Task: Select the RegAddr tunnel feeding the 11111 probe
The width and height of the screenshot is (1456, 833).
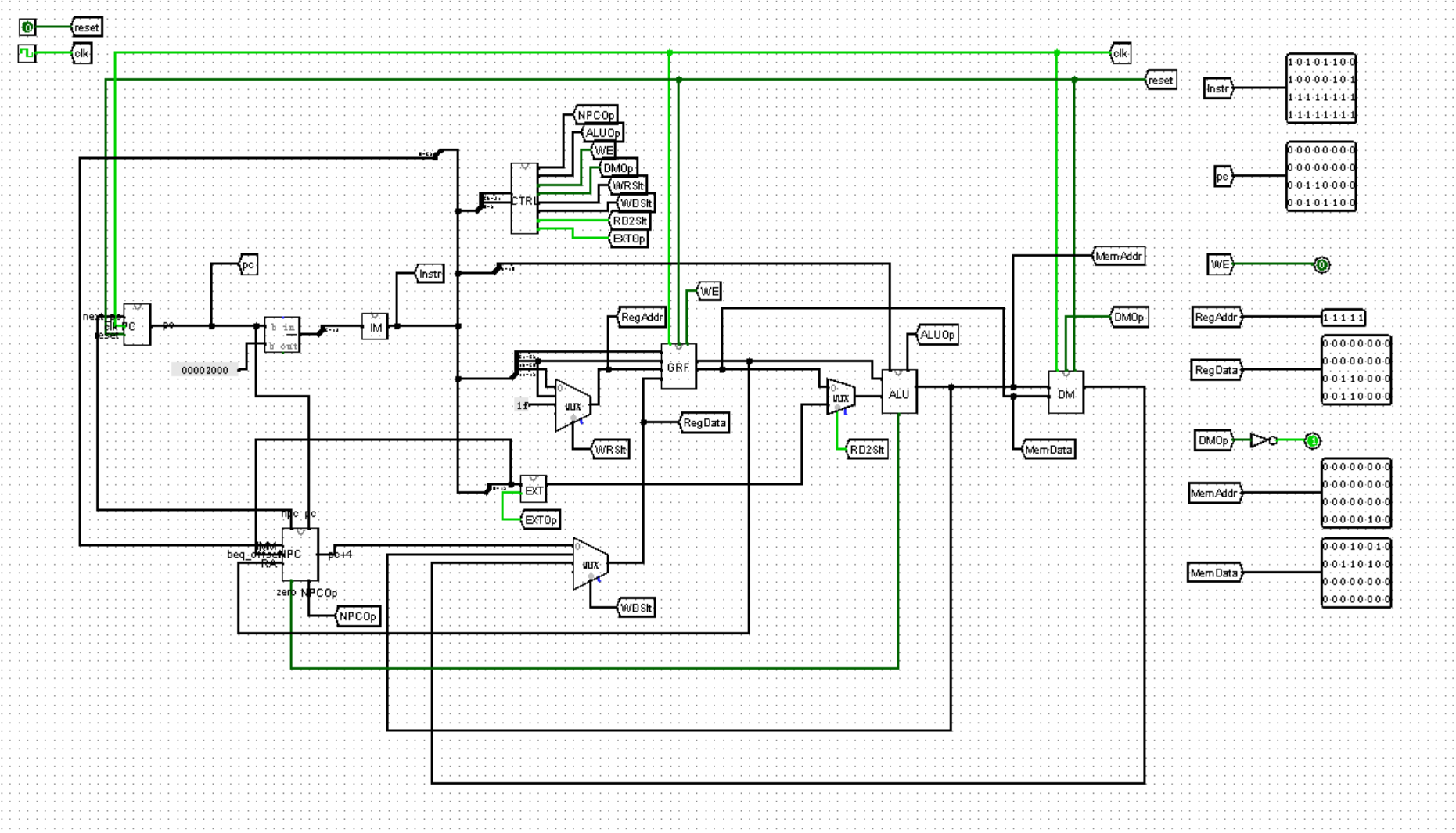Action: (x=1217, y=318)
